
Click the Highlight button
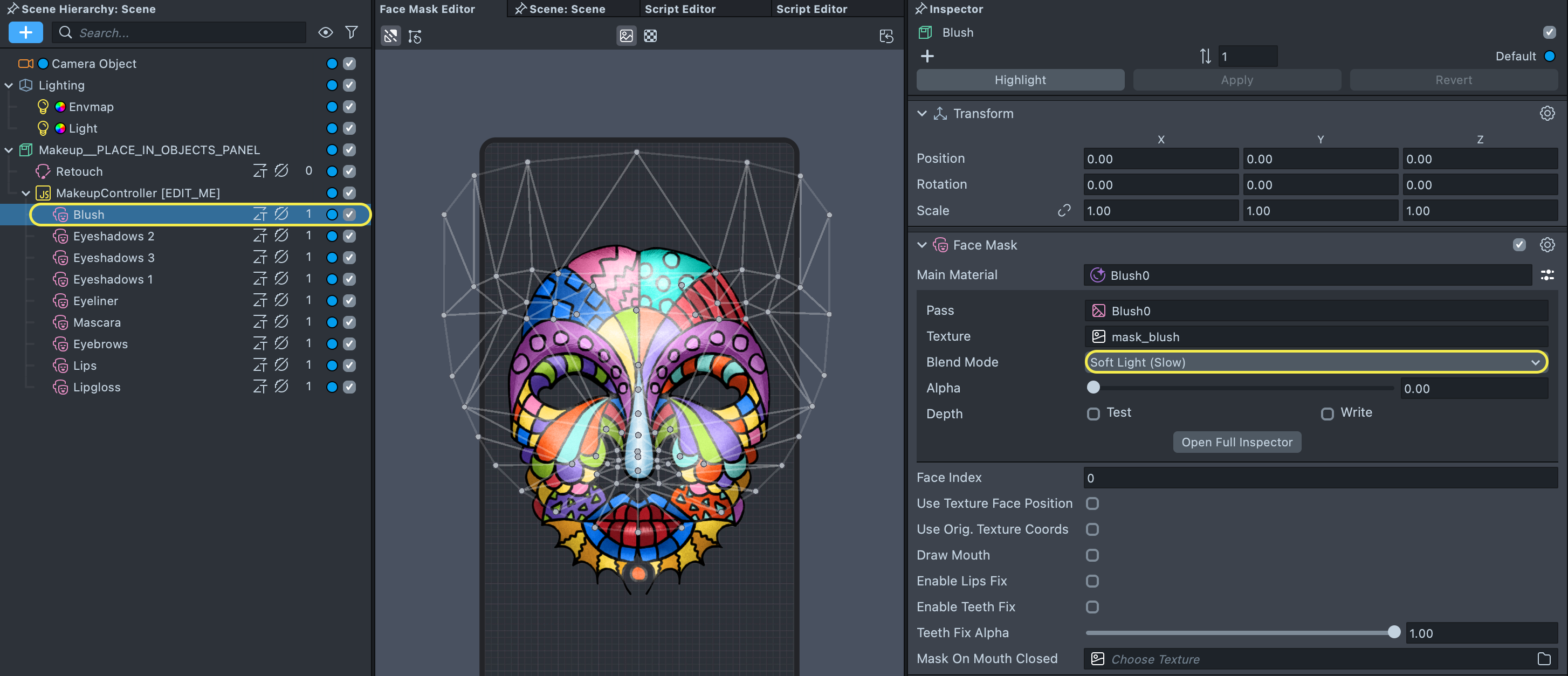click(x=1020, y=80)
